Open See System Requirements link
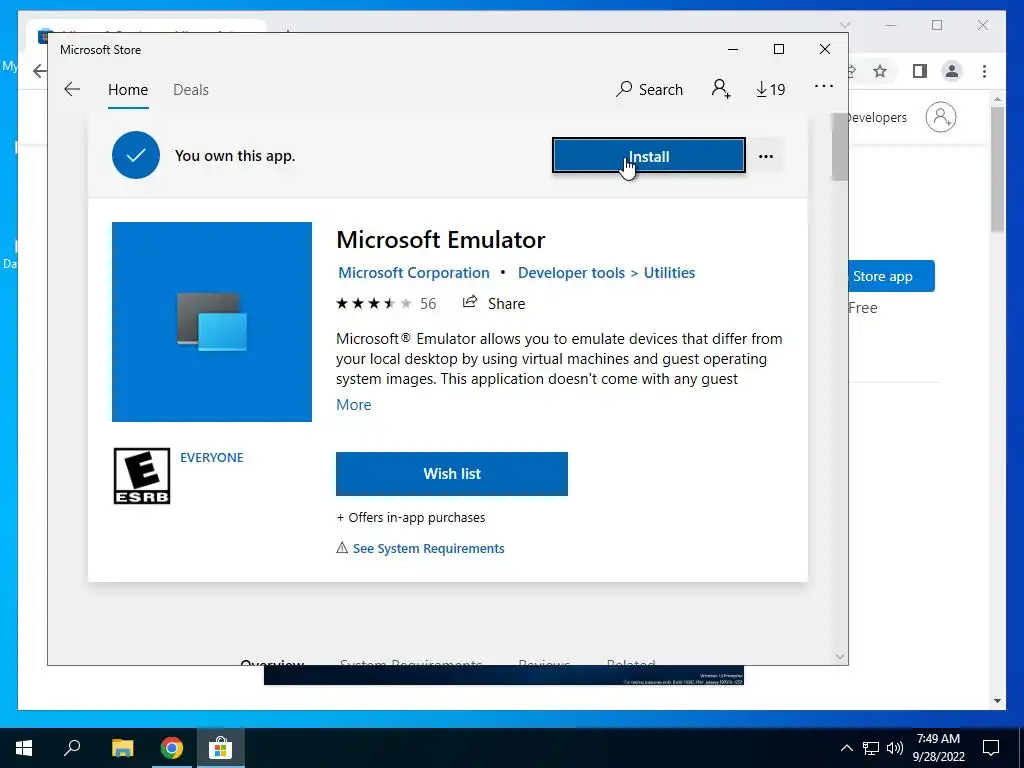Image resolution: width=1024 pixels, height=768 pixels. [428, 549]
